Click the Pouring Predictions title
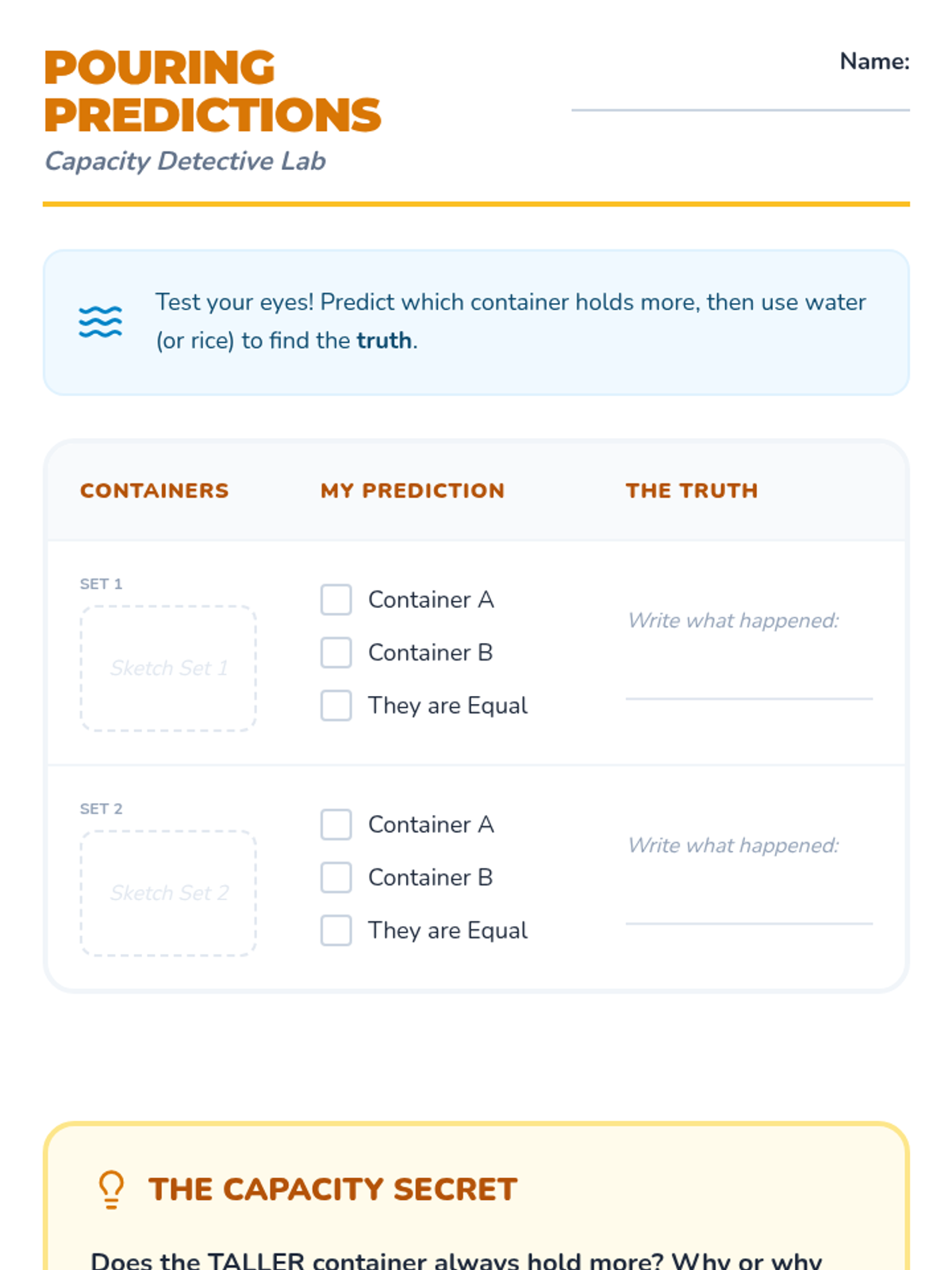This screenshot has width=952, height=1270. [213, 91]
